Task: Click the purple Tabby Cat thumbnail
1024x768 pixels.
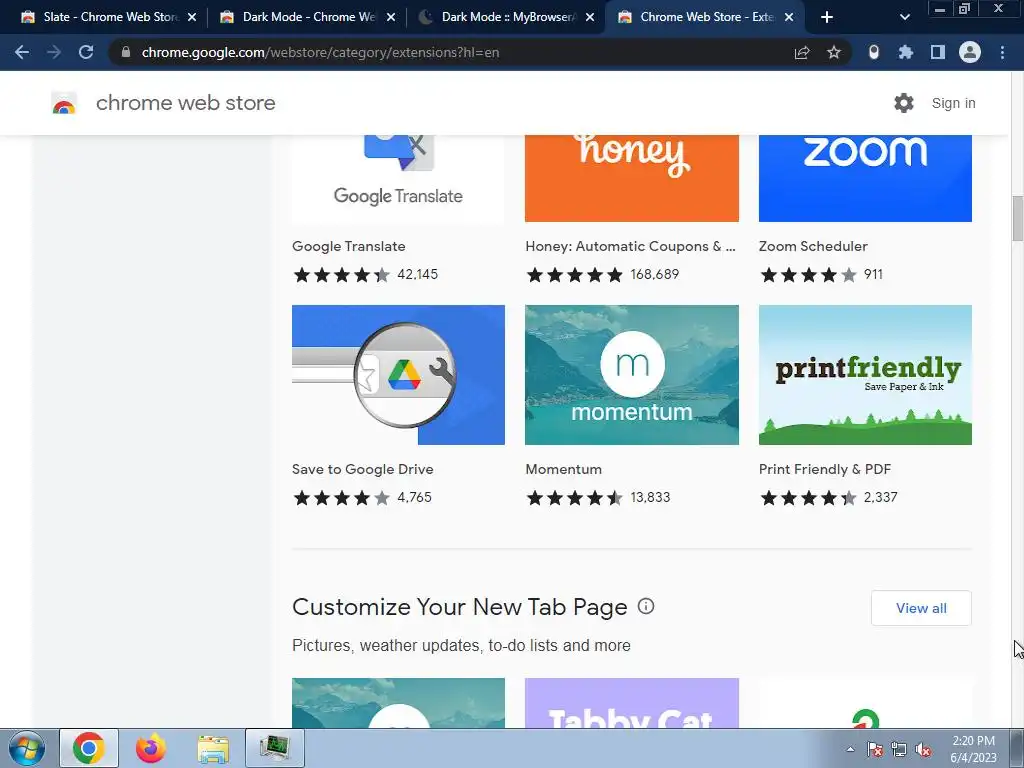Action: pos(632,703)
